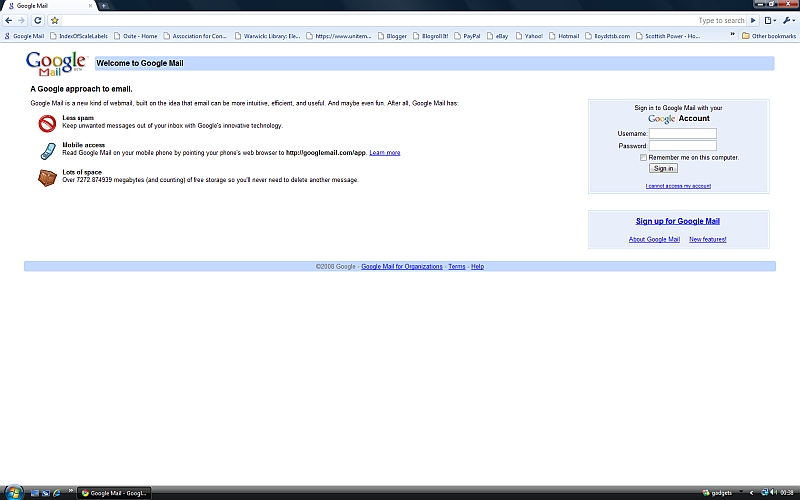Open the BlogrollIt! bookmark
Screen dimensions: 800x500
431,36
